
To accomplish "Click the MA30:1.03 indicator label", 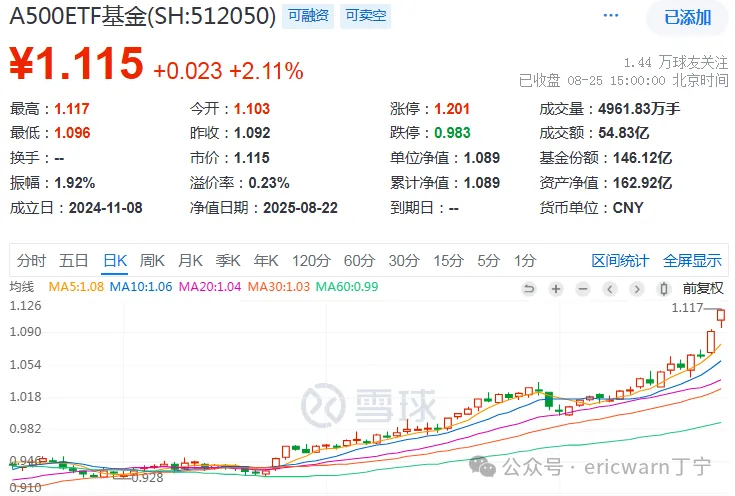I will [x=278, y=286].
